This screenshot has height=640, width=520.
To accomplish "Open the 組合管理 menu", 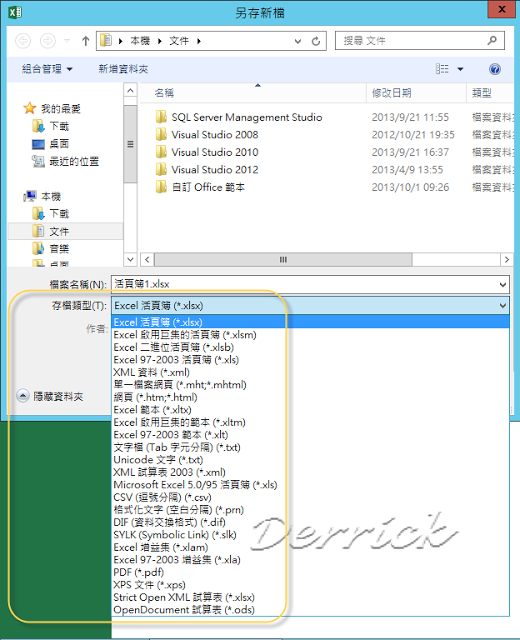I will point(47,69).
